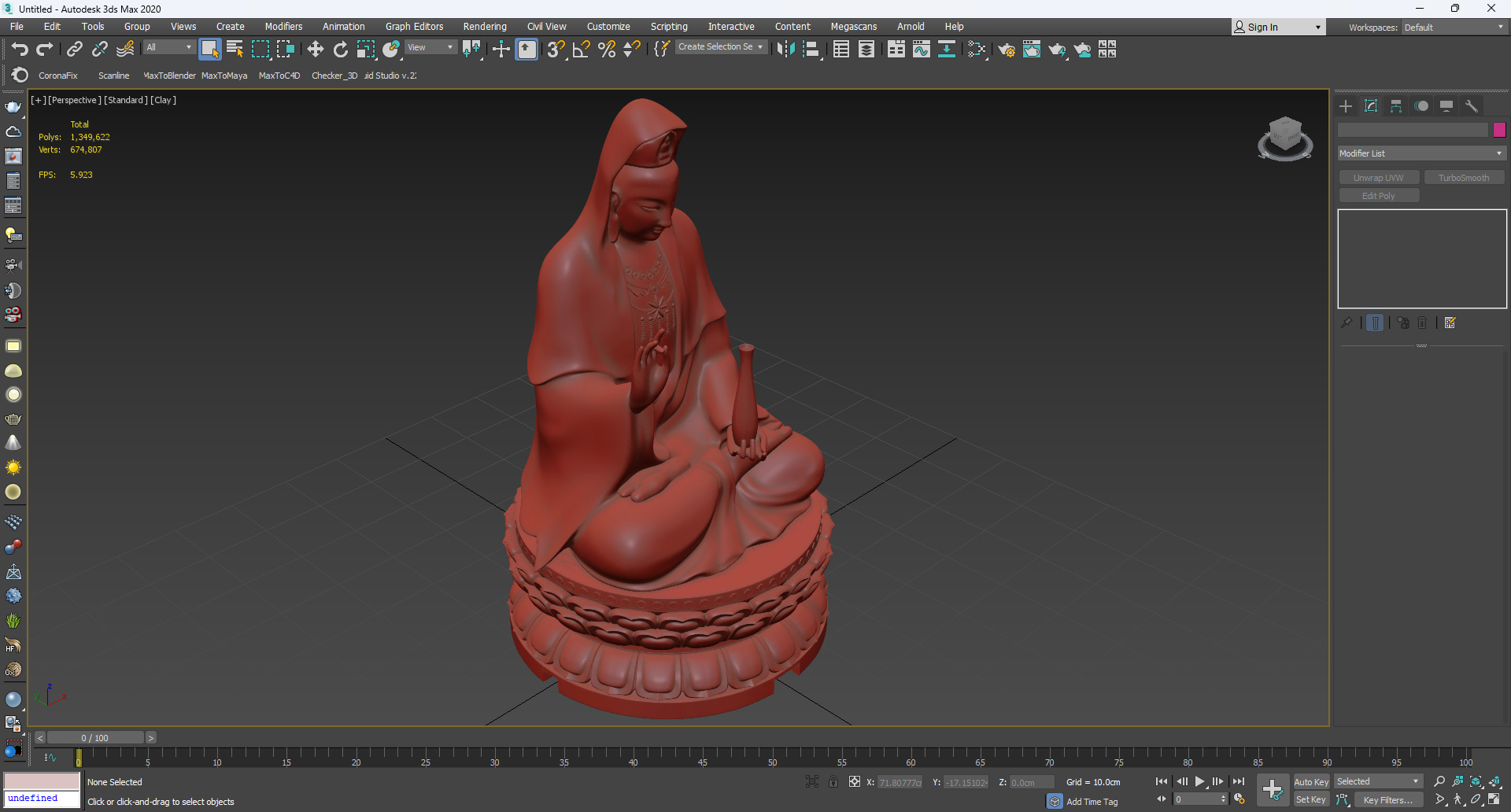Image resolution: width=1511 pixels, height=812 pixels.
Task: Open the selection filter All dropdown
Action: click(168, 47)
